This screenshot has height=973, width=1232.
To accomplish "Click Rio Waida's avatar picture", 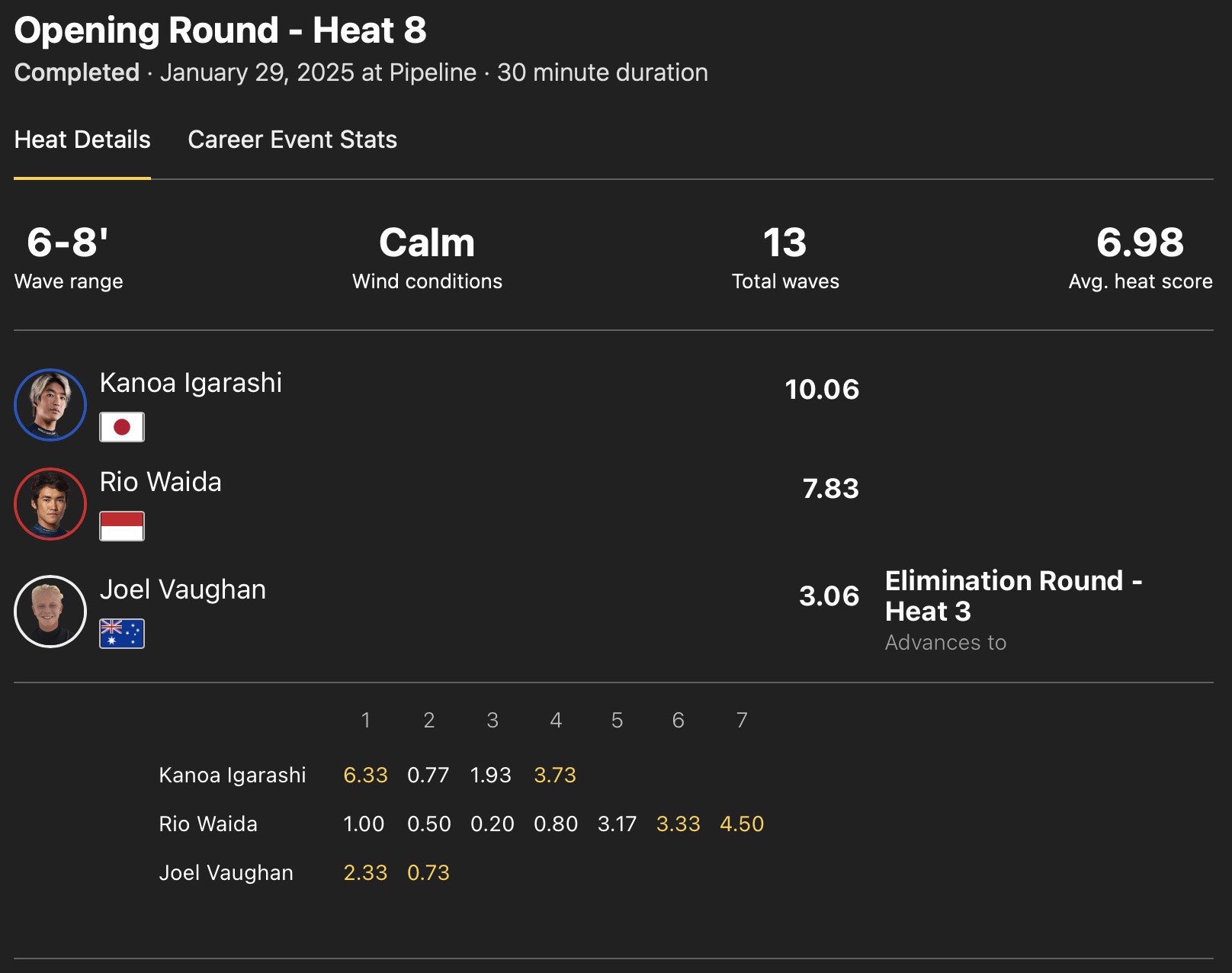I will click(x=50, y=504).
